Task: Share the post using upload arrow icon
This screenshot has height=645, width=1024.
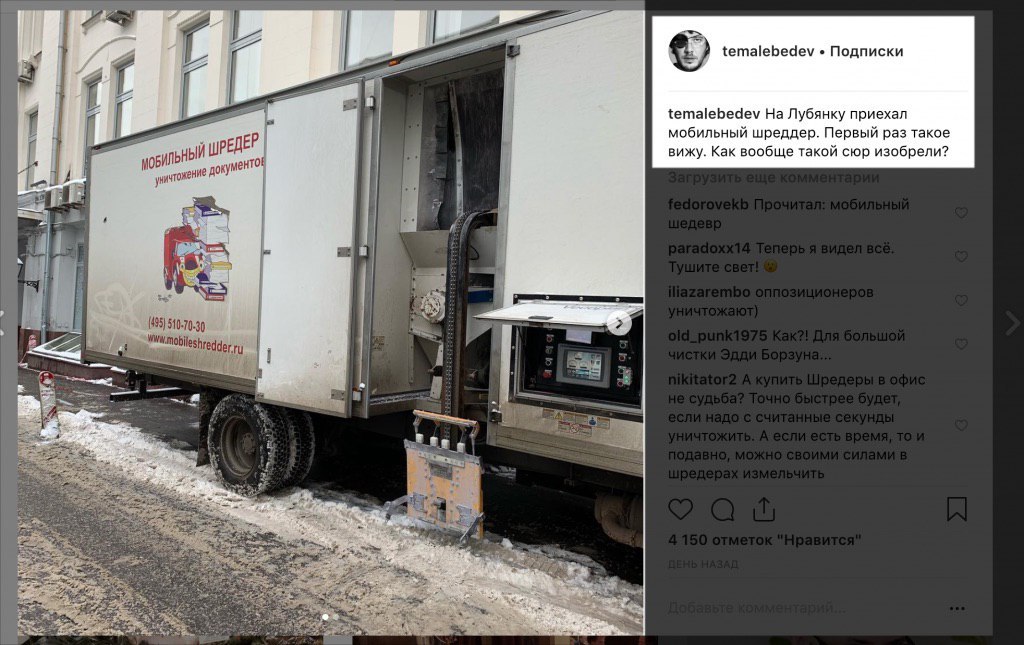Action: (x=763, y=509)
